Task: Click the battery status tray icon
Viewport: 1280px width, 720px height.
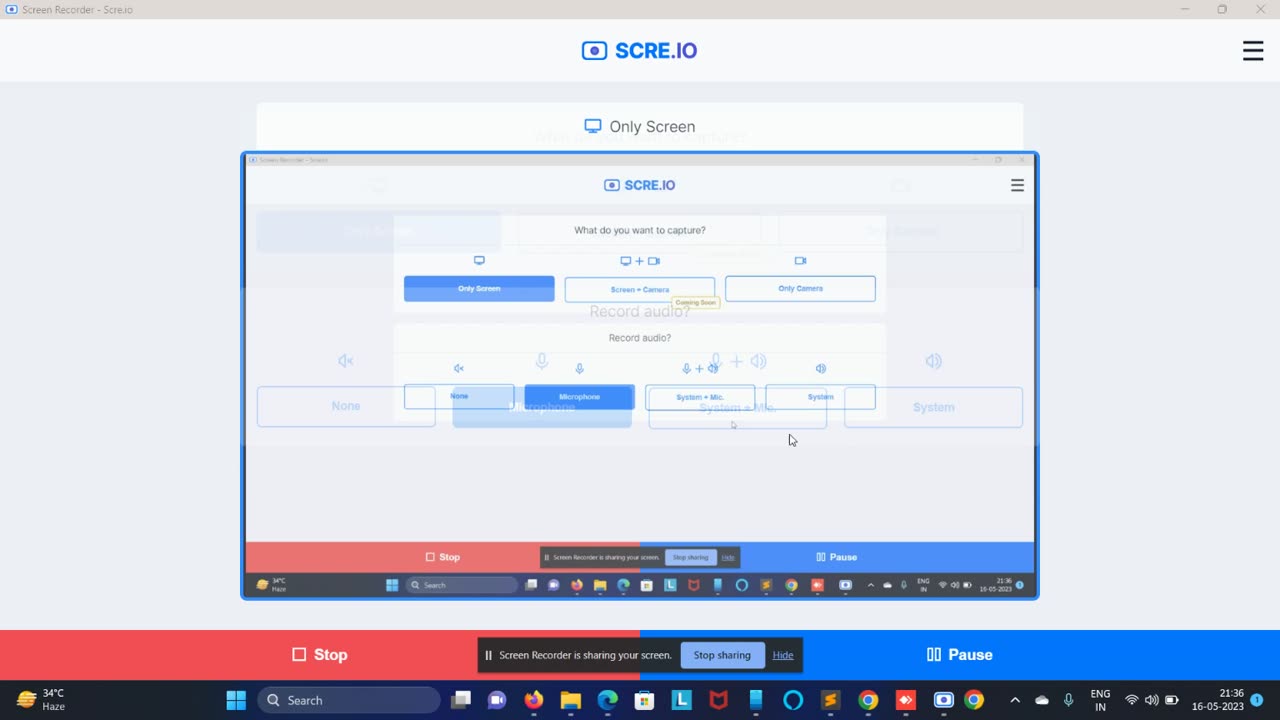Action: [x=1172, y=700]
